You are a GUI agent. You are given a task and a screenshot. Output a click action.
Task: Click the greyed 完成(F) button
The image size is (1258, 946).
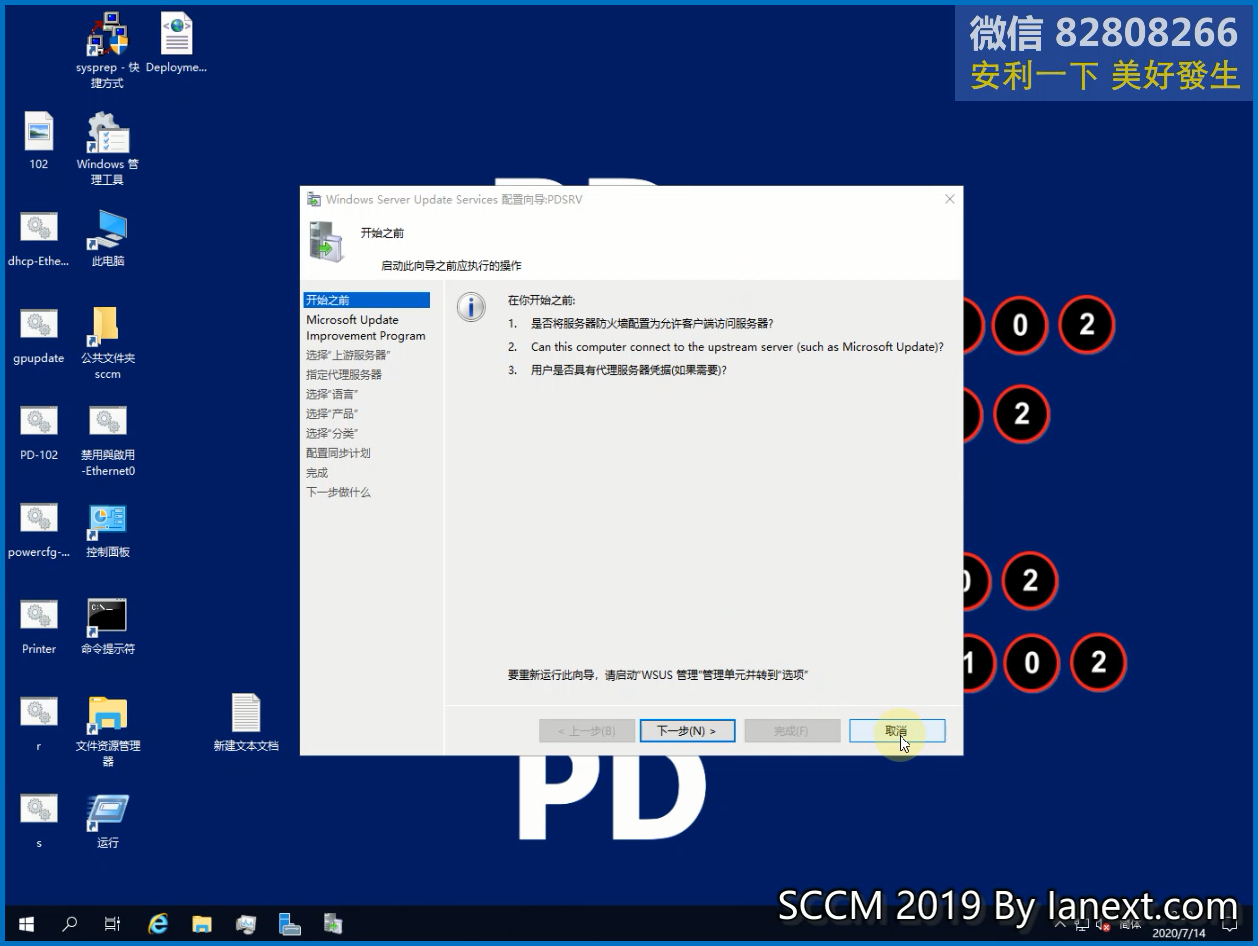click(792, 731)
